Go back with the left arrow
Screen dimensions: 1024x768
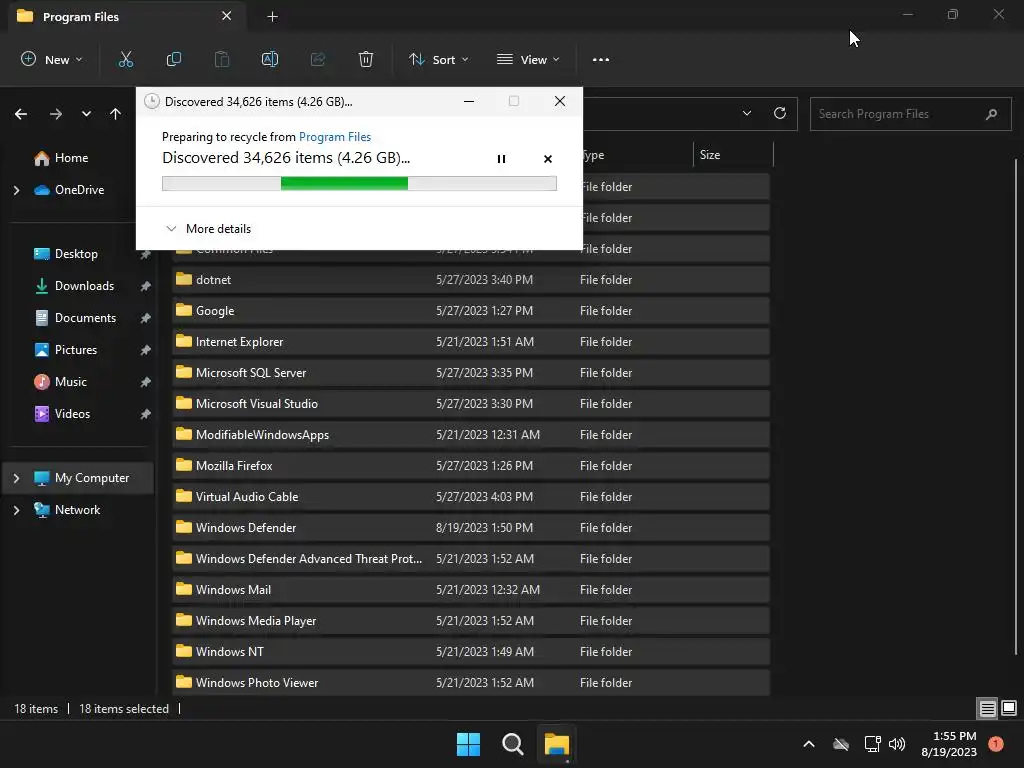(21, 114)
